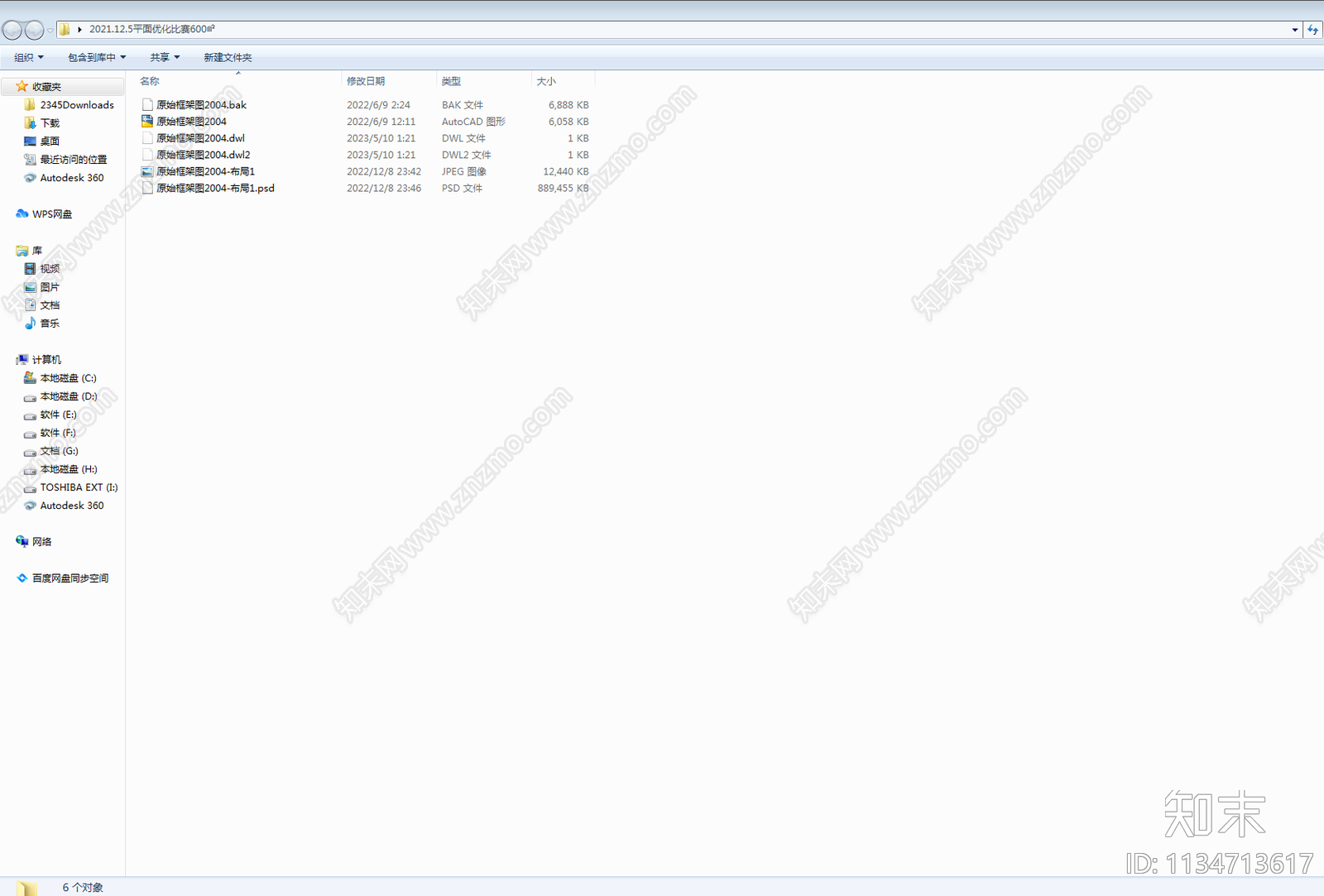Viewport: 1324px width, 896px height.
Task: Open the 包含到库中 dropdown menu
Action: (97, 57)
